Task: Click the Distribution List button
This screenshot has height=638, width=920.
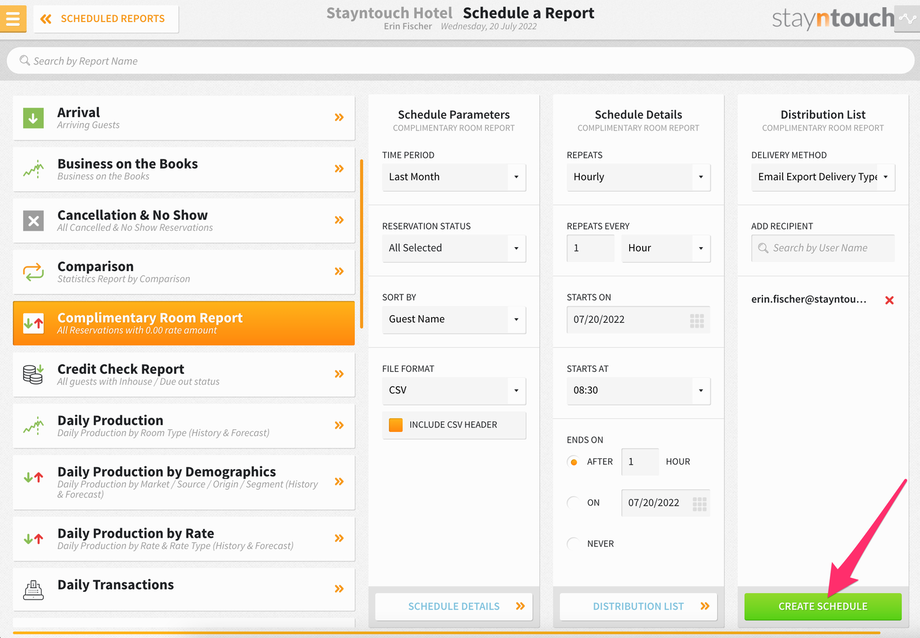Action: point(638,606)
